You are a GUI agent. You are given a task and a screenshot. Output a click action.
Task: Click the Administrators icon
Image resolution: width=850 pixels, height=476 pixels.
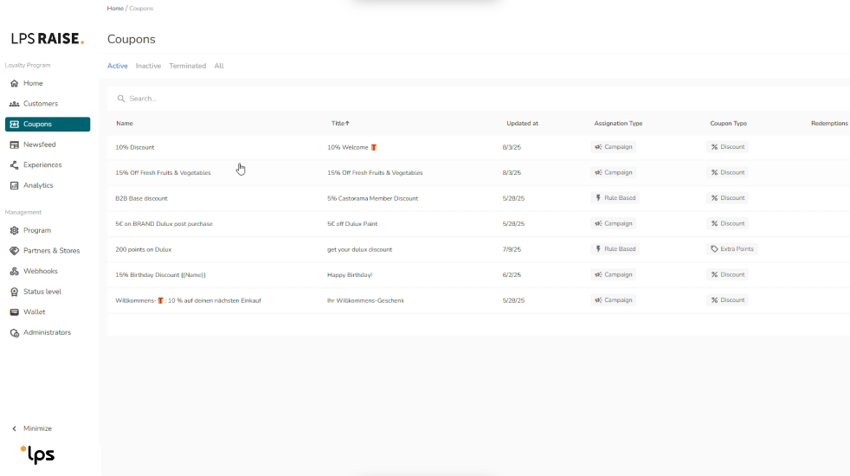pos(14,332)
